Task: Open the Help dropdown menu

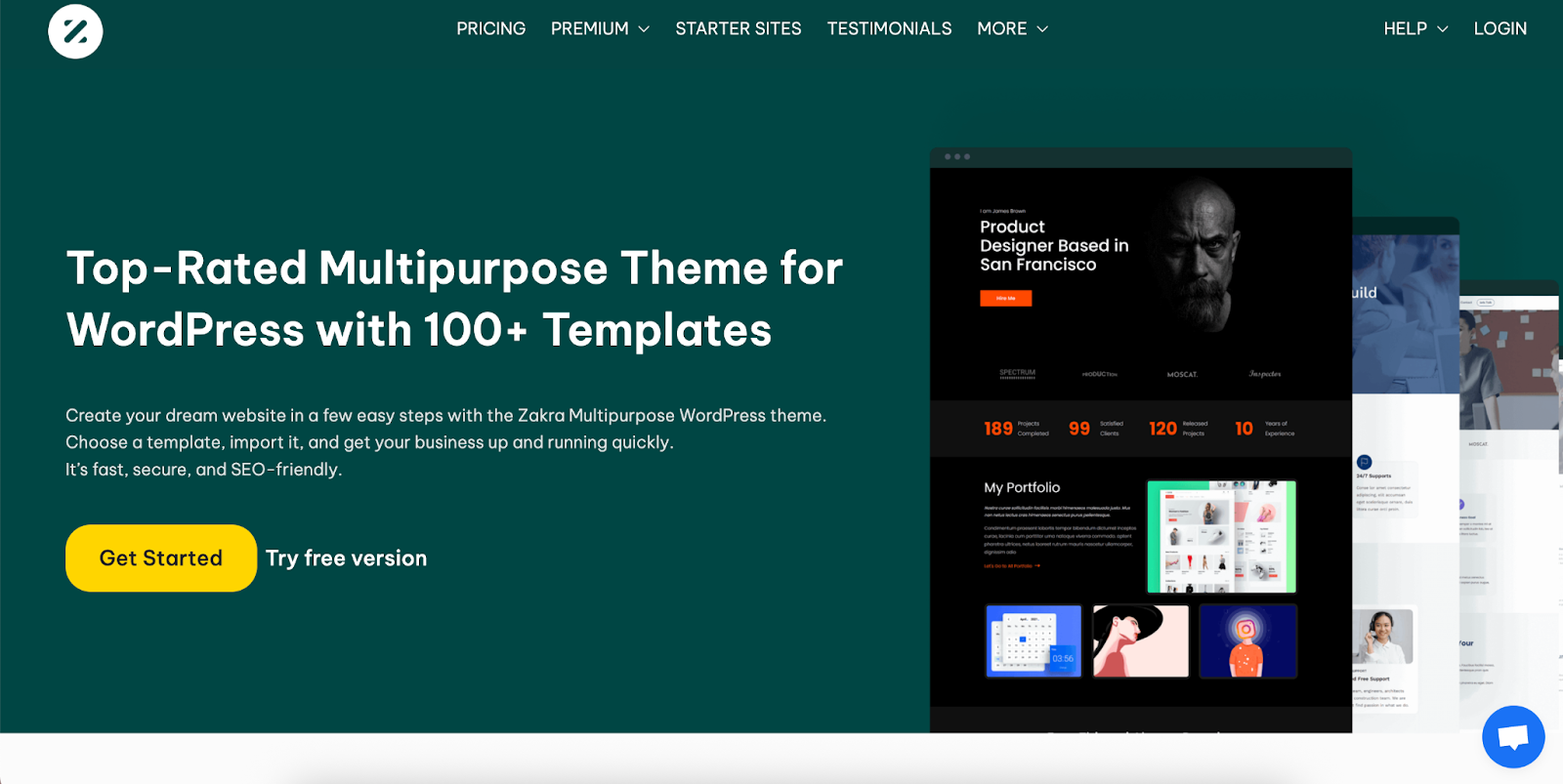Action: pos(1415,29)
